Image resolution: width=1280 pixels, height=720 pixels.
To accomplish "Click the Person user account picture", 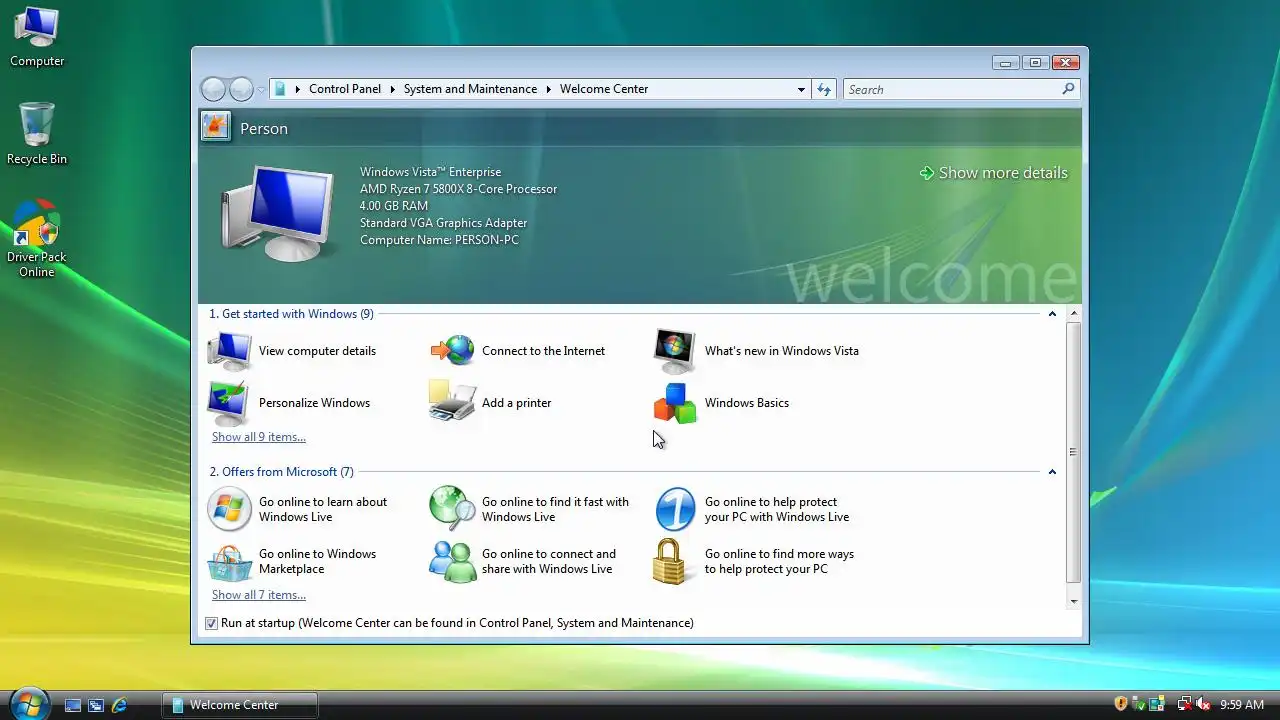I will pos(215,126).
